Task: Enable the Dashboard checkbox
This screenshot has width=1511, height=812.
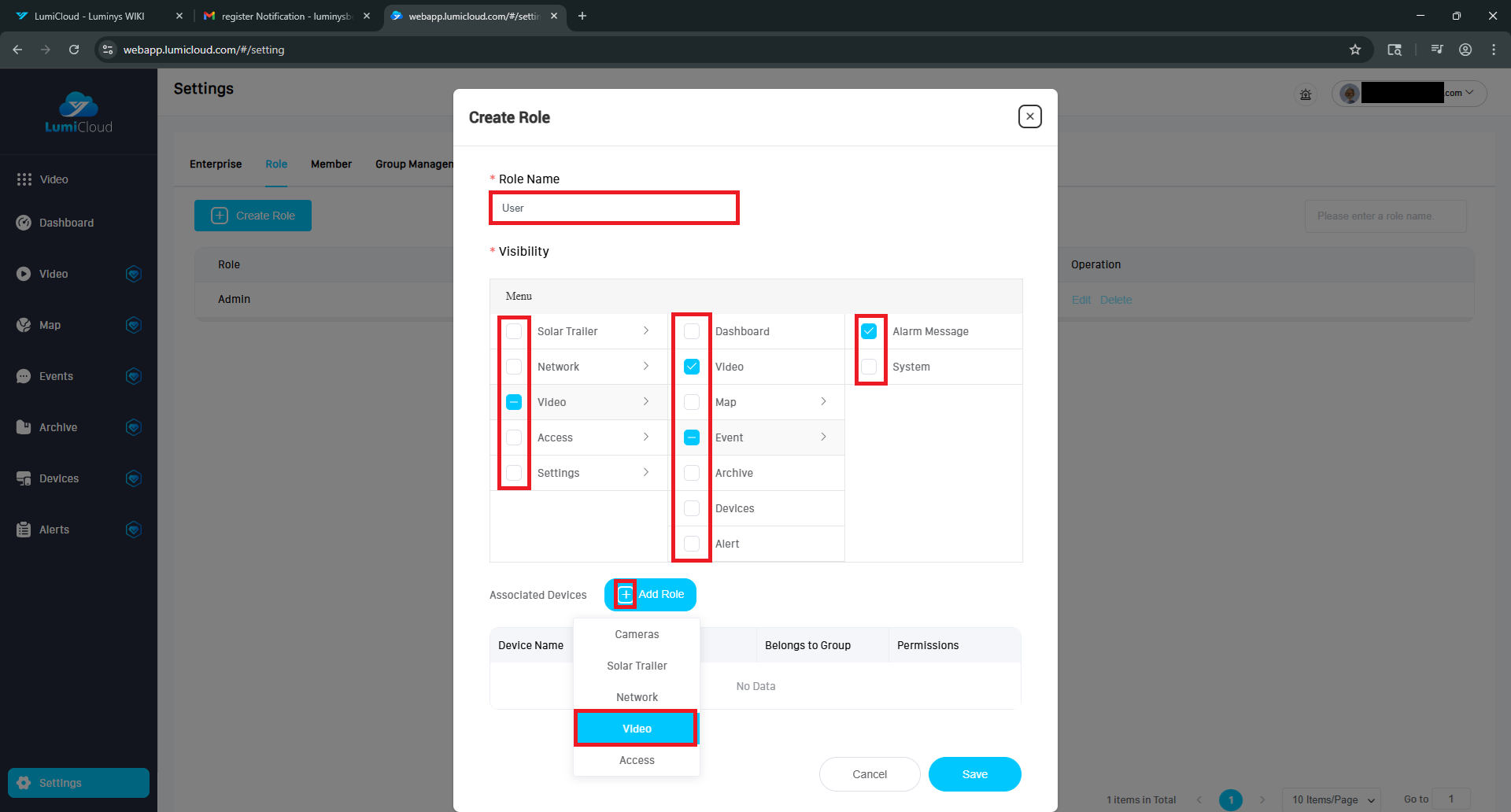Action: [x=692, y=331]
